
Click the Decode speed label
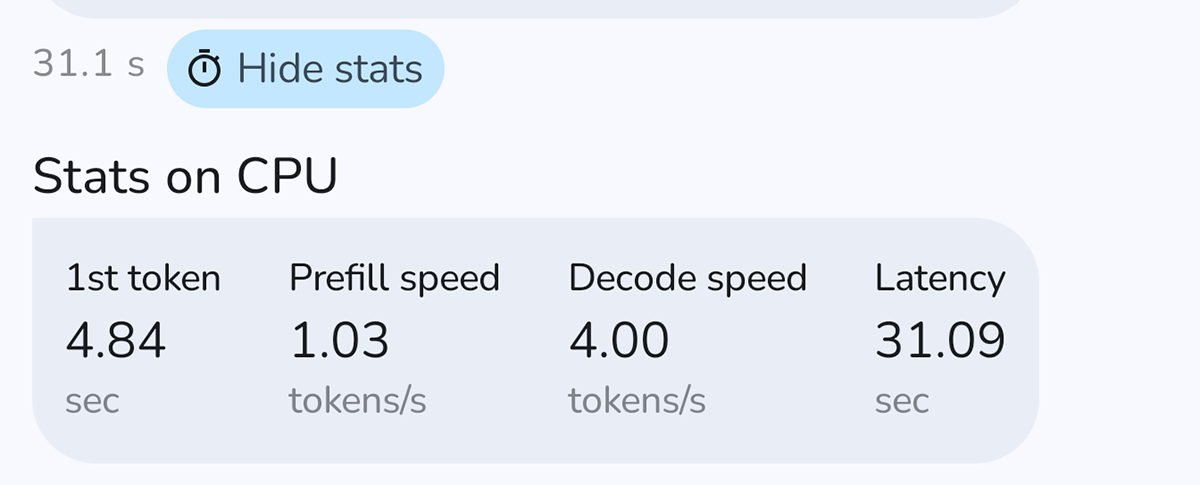[x=687, y=278]
